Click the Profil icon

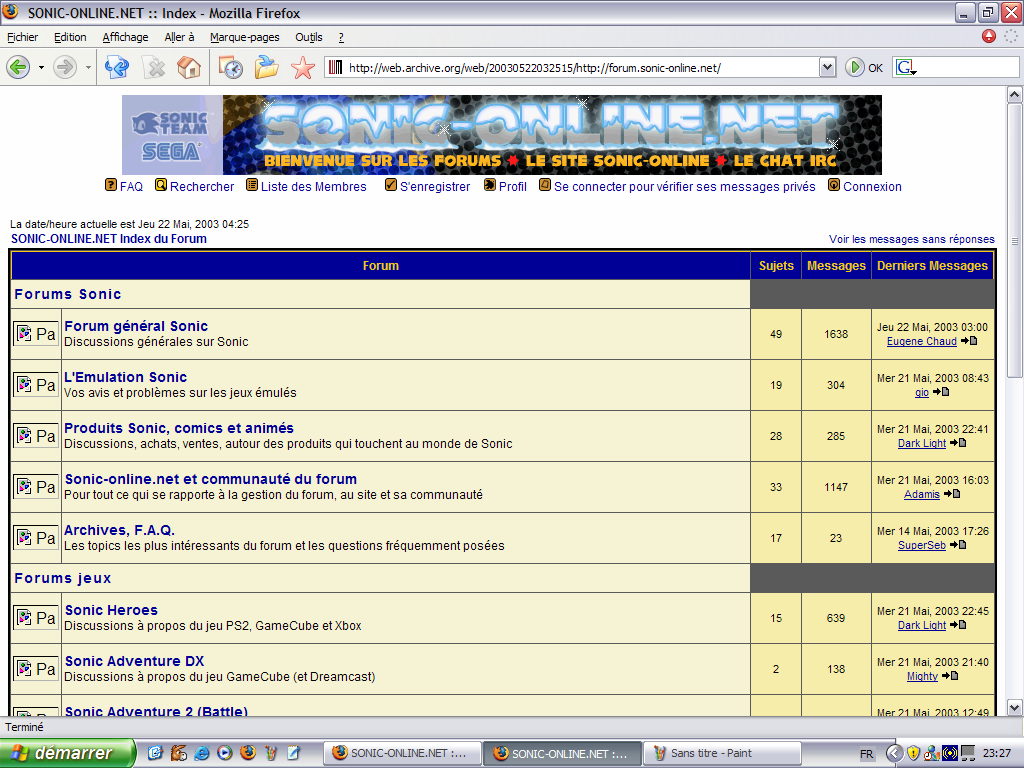pyautogui.click(x=490, y=185)
